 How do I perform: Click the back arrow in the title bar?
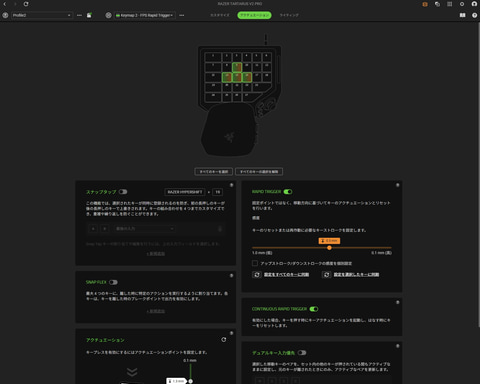(x=5, y=4)
